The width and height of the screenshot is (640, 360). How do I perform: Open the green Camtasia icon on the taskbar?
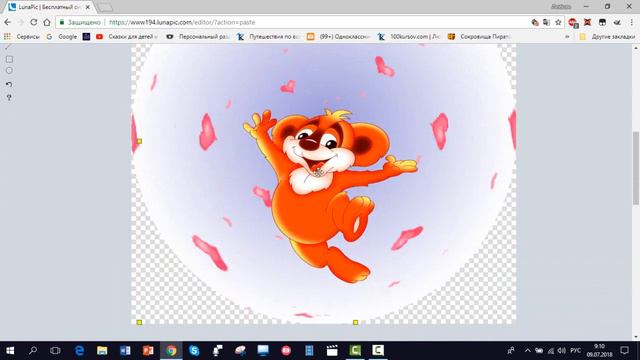[355, 351]
